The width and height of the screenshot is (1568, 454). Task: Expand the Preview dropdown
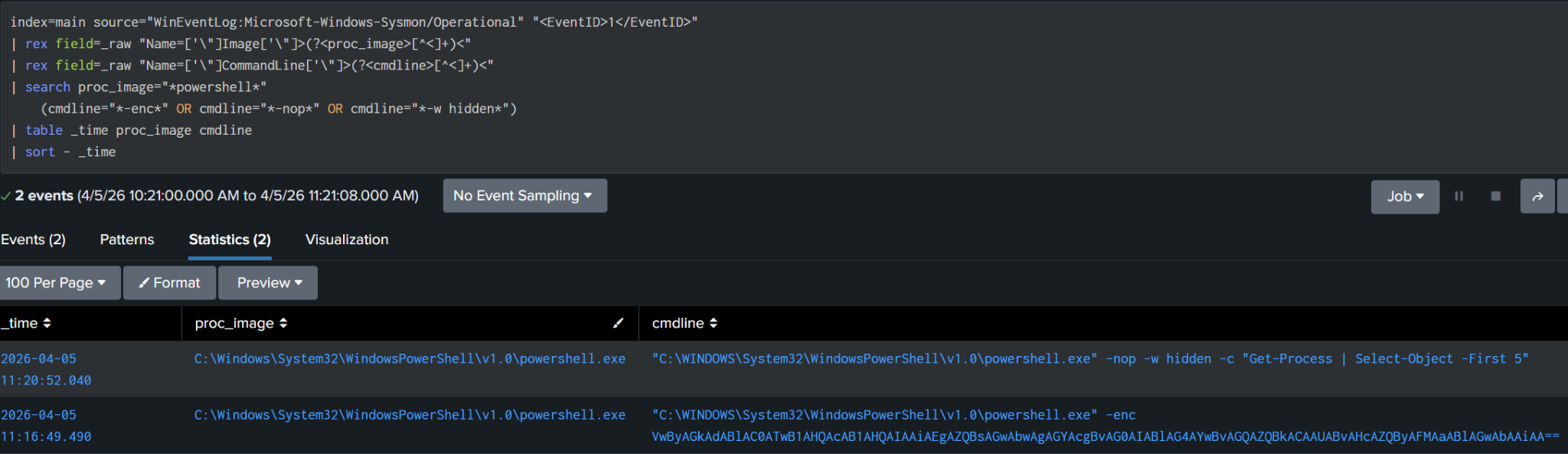[x=269, y=283]
